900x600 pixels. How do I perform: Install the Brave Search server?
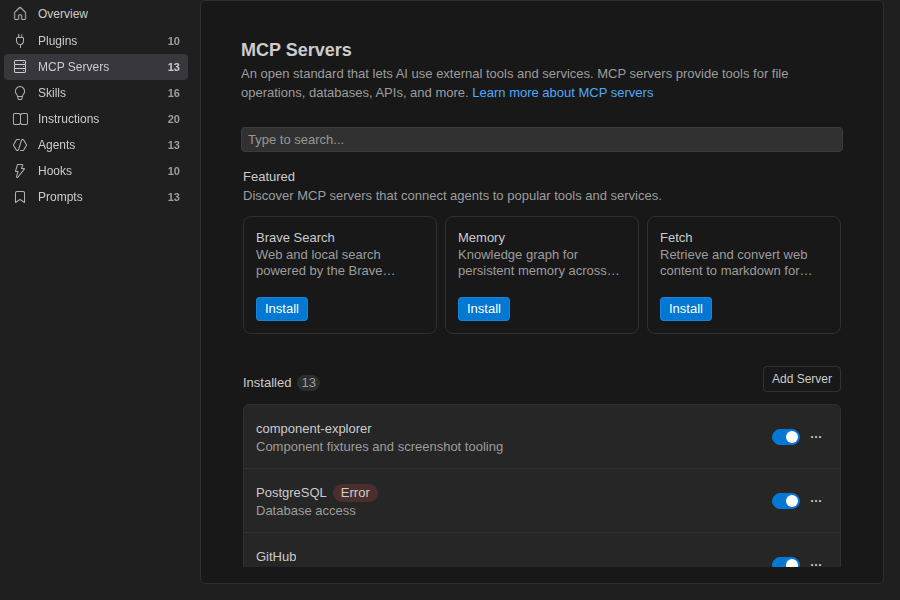coord(282,309)
